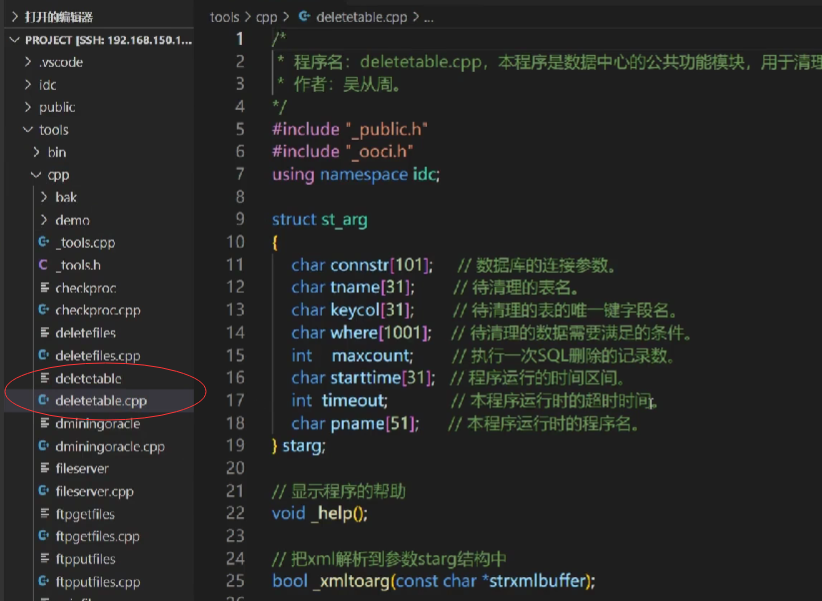Collapse the cpp folder chevron
Screen dimensions: 822x601
(x=36, y=175)
